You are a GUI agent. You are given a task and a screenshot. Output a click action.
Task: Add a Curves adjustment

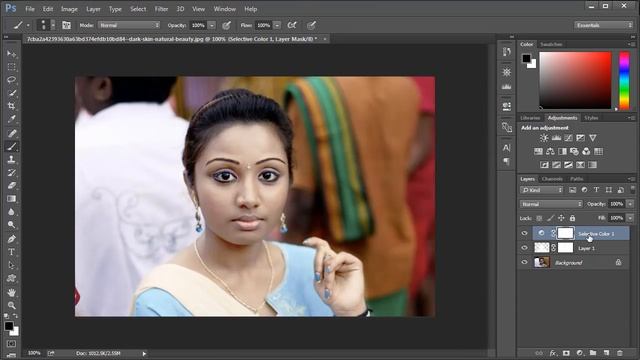tap(568, 138)
